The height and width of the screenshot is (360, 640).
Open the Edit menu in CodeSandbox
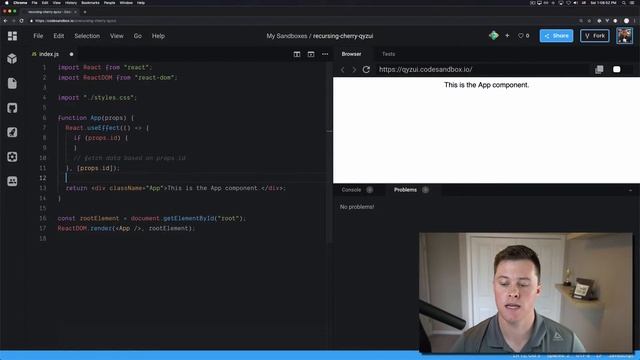point(58,36)
